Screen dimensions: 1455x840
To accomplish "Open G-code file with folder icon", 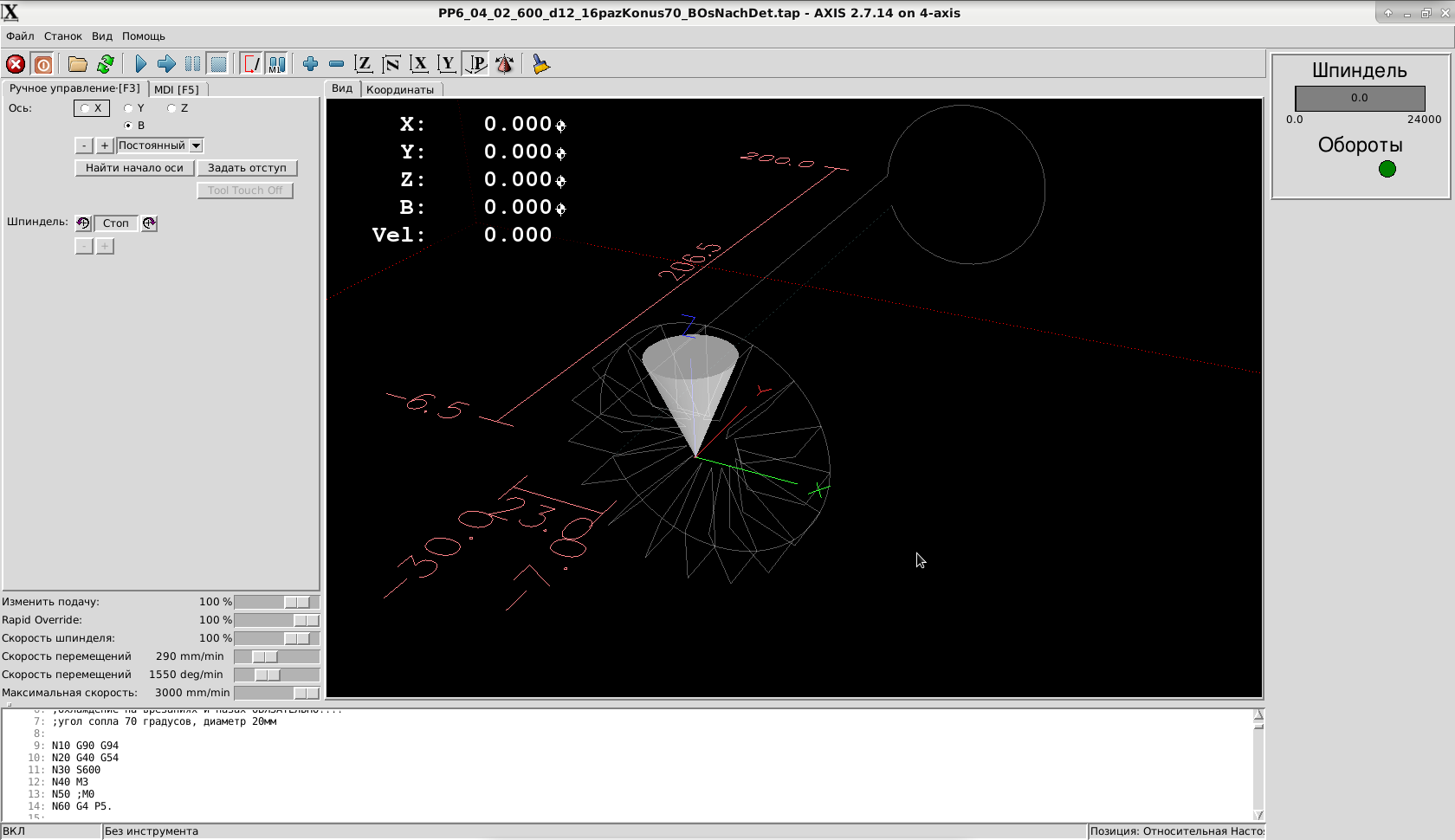I will click(78, 64).
